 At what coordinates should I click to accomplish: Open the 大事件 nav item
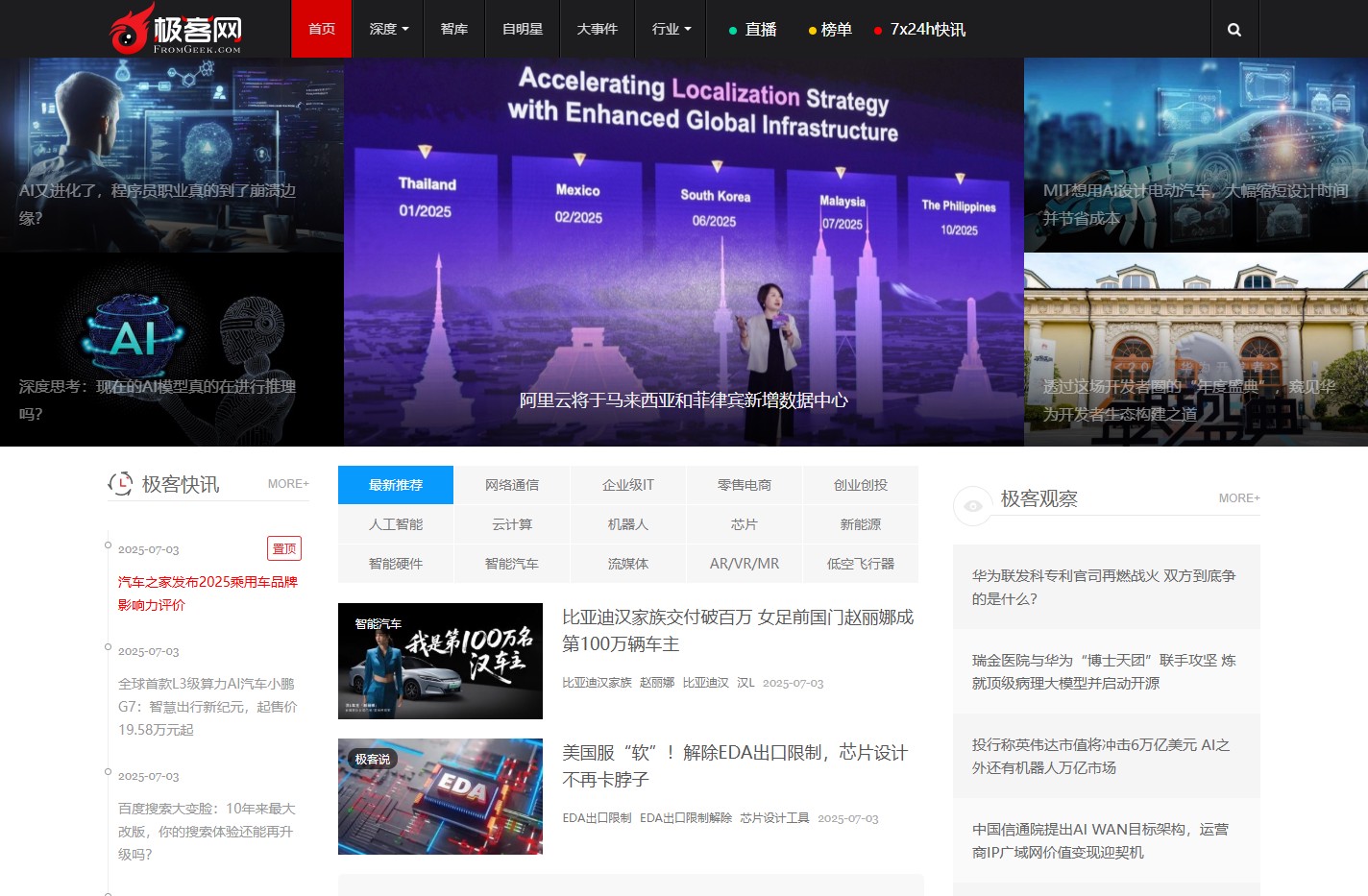(598, 29)
